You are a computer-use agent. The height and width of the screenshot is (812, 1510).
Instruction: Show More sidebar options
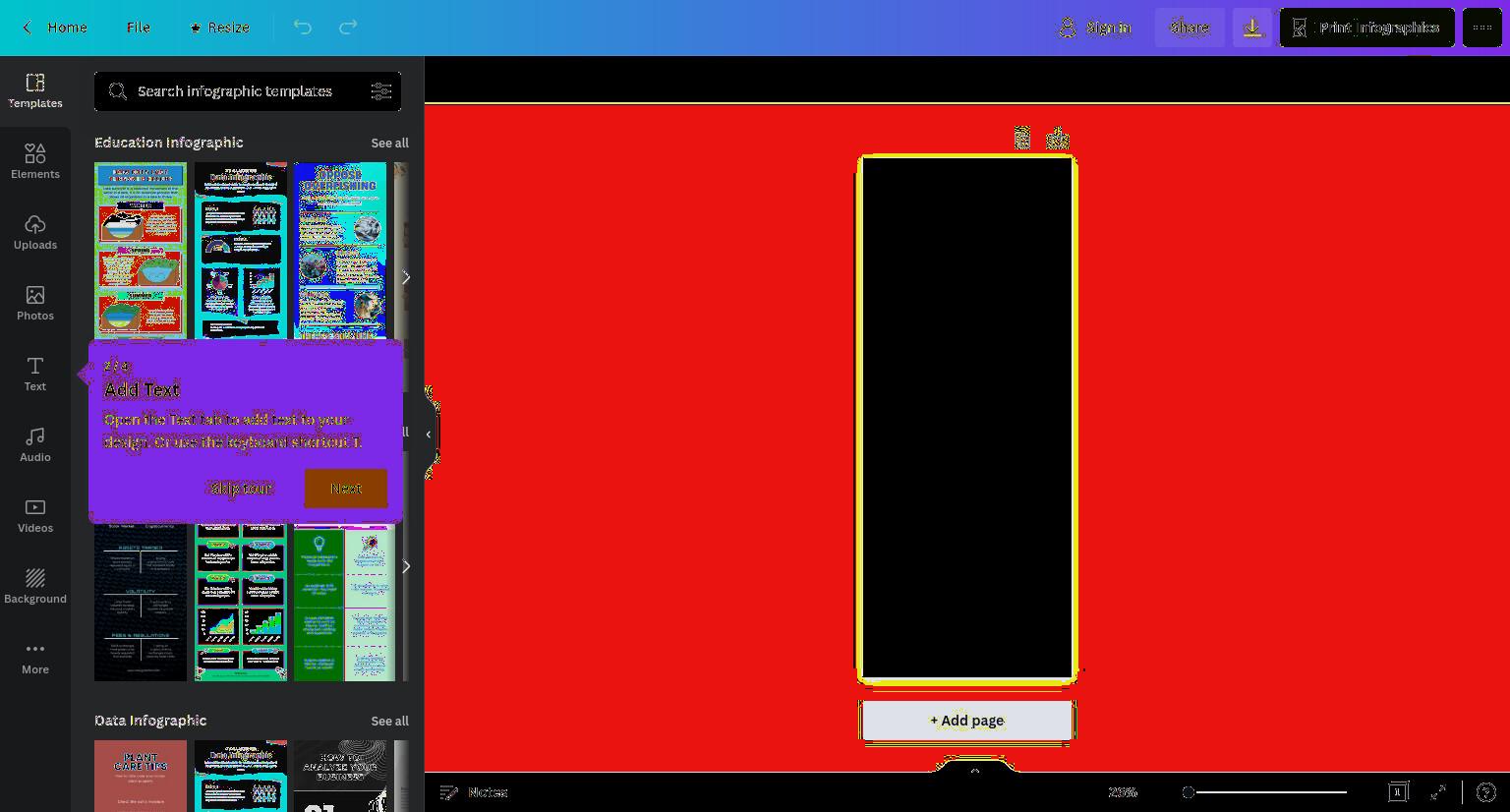[x=35, y=657]
